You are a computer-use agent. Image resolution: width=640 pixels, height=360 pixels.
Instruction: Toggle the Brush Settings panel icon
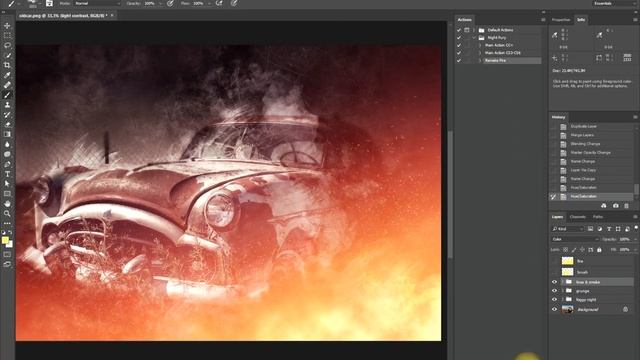pos(49,3)
